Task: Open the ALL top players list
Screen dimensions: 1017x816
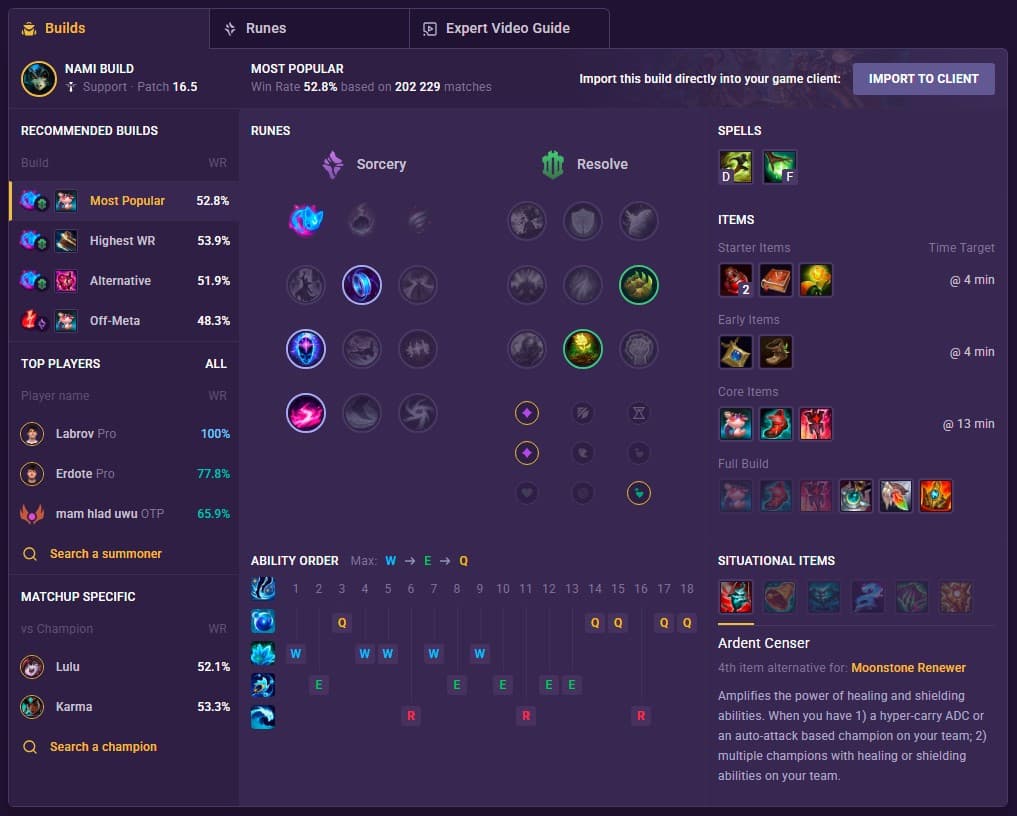Action: tap(216, 364)
